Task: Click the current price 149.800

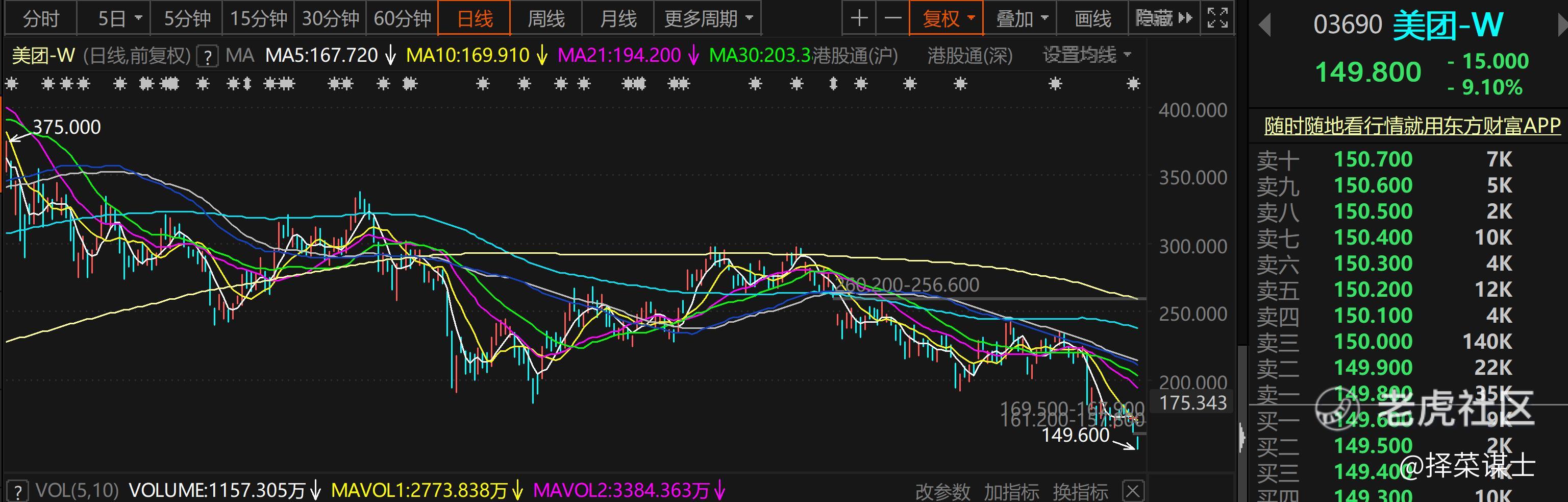Action: (x=1368, y=73)
